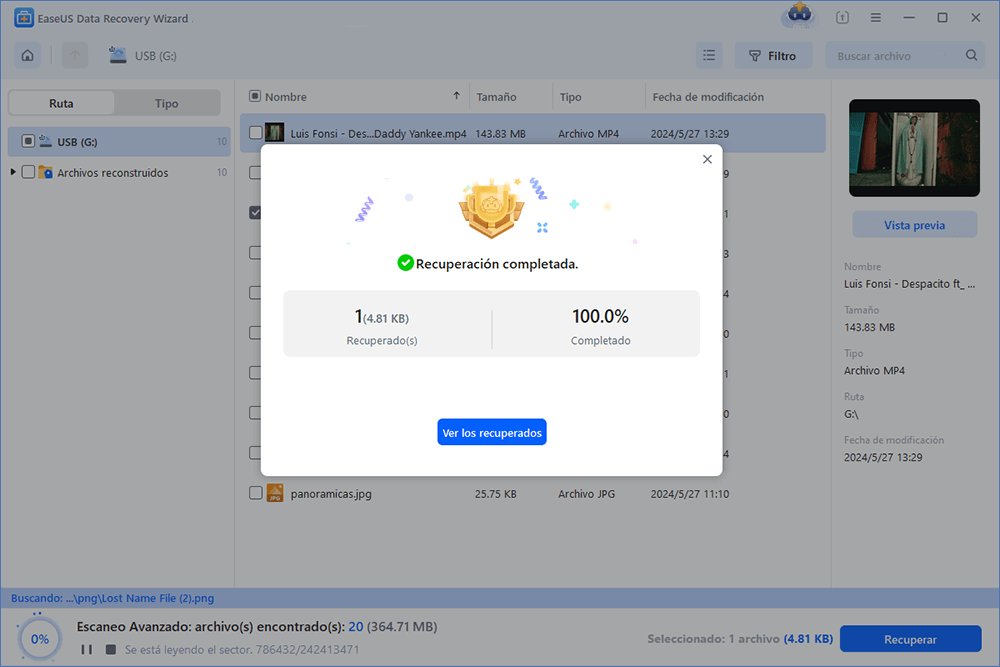Stop the advanced scan

[x=111, y=649]
